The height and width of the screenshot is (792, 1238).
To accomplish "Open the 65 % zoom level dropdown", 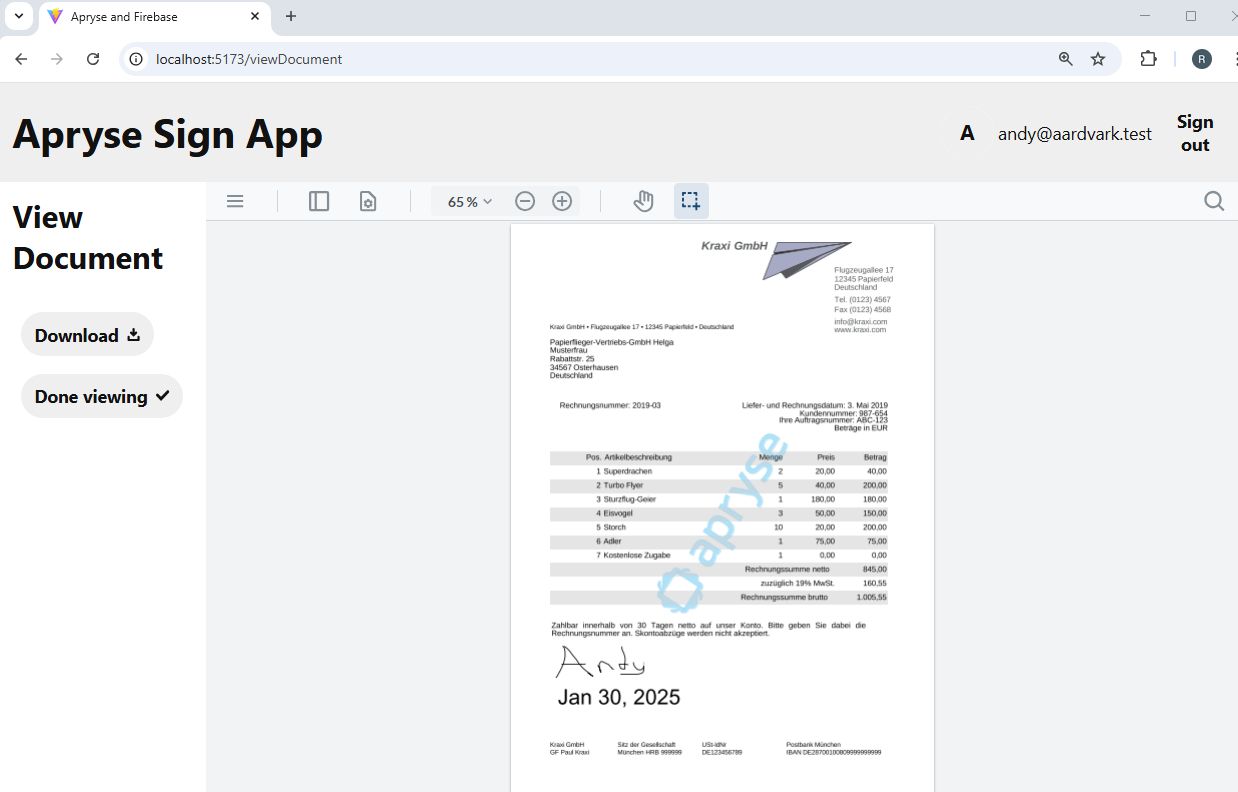I will (470, 201).
